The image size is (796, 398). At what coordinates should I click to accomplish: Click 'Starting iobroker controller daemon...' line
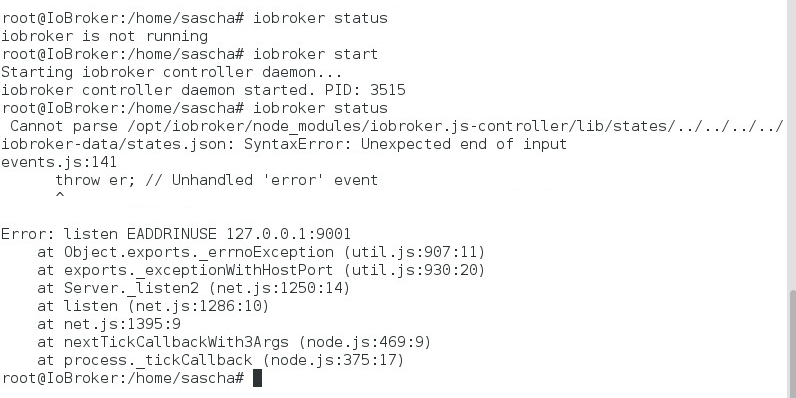(x=172, y=72)
